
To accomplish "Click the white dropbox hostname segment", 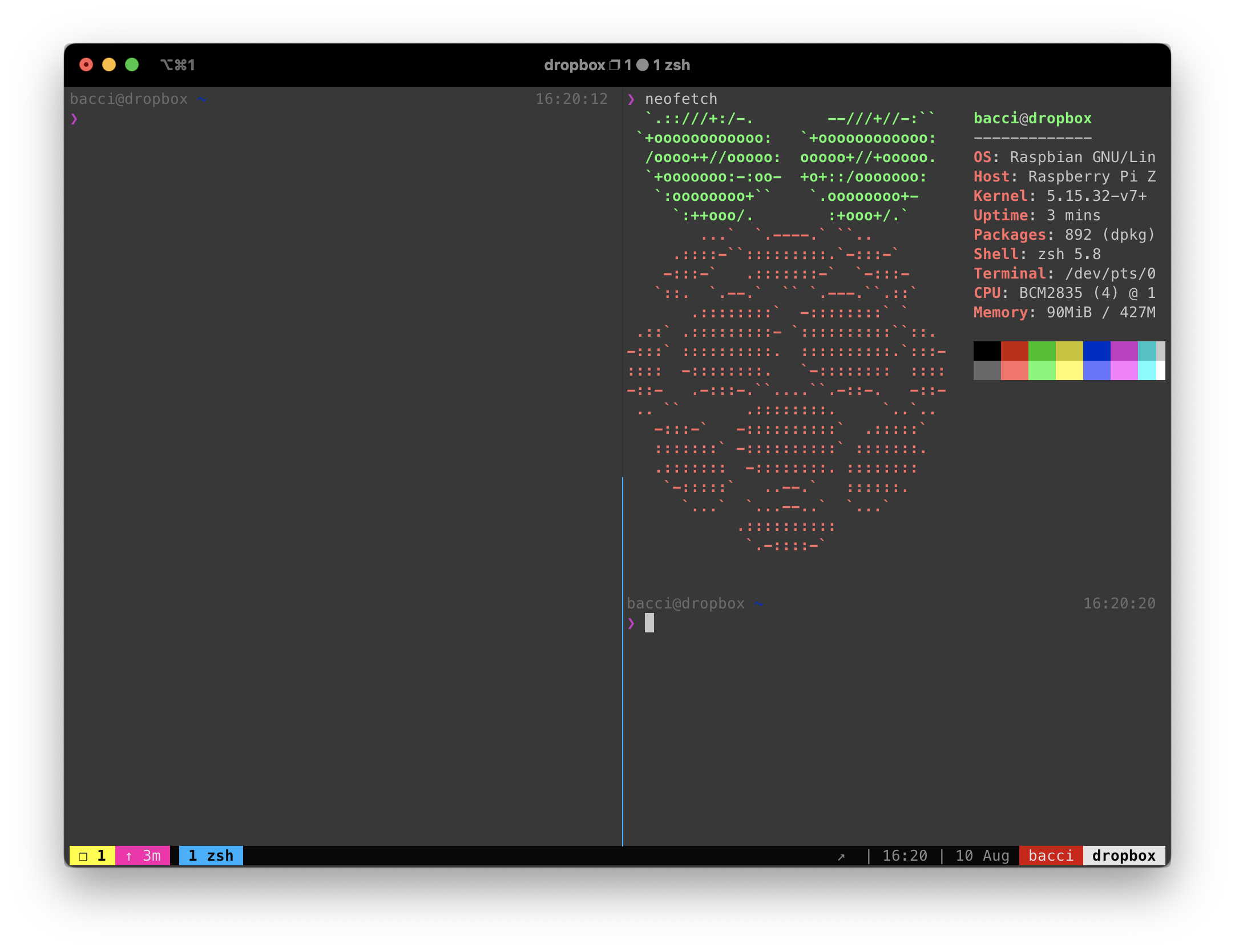I will click(x=1123, y=856).
